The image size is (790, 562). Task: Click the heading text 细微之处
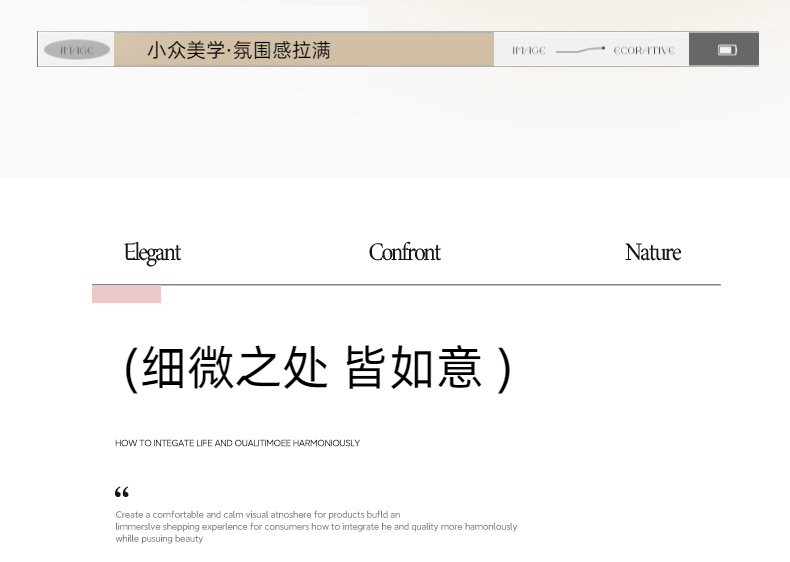coord(235,368)
